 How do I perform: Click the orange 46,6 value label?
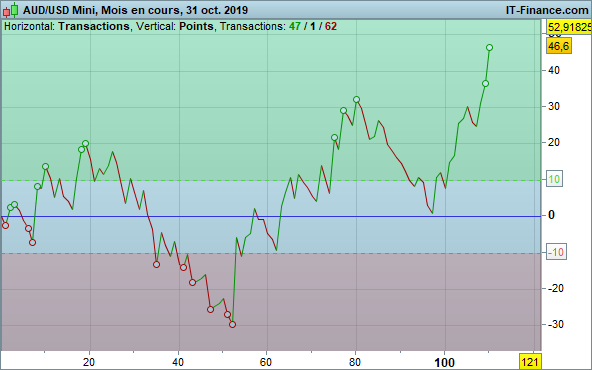point(559,46)
